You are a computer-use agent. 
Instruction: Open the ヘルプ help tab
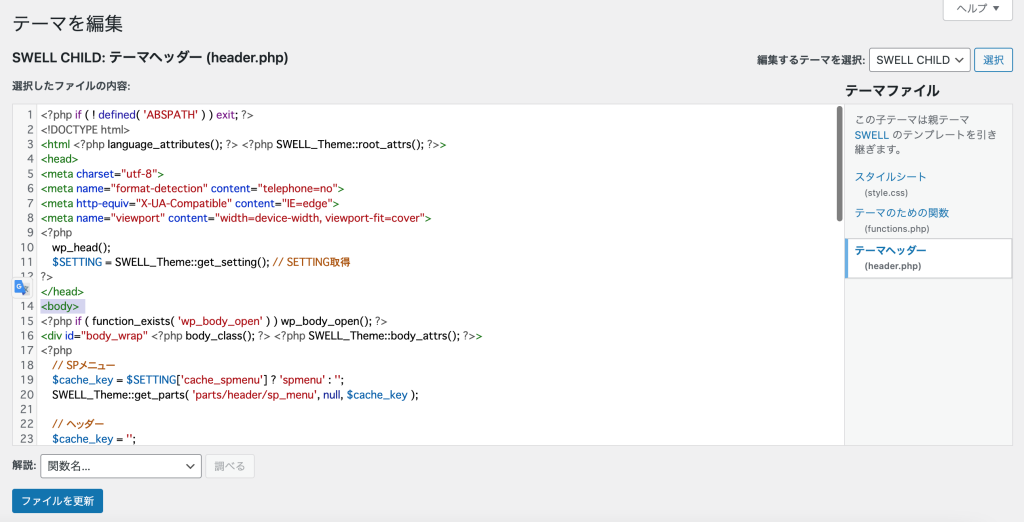tap(978, 8)
